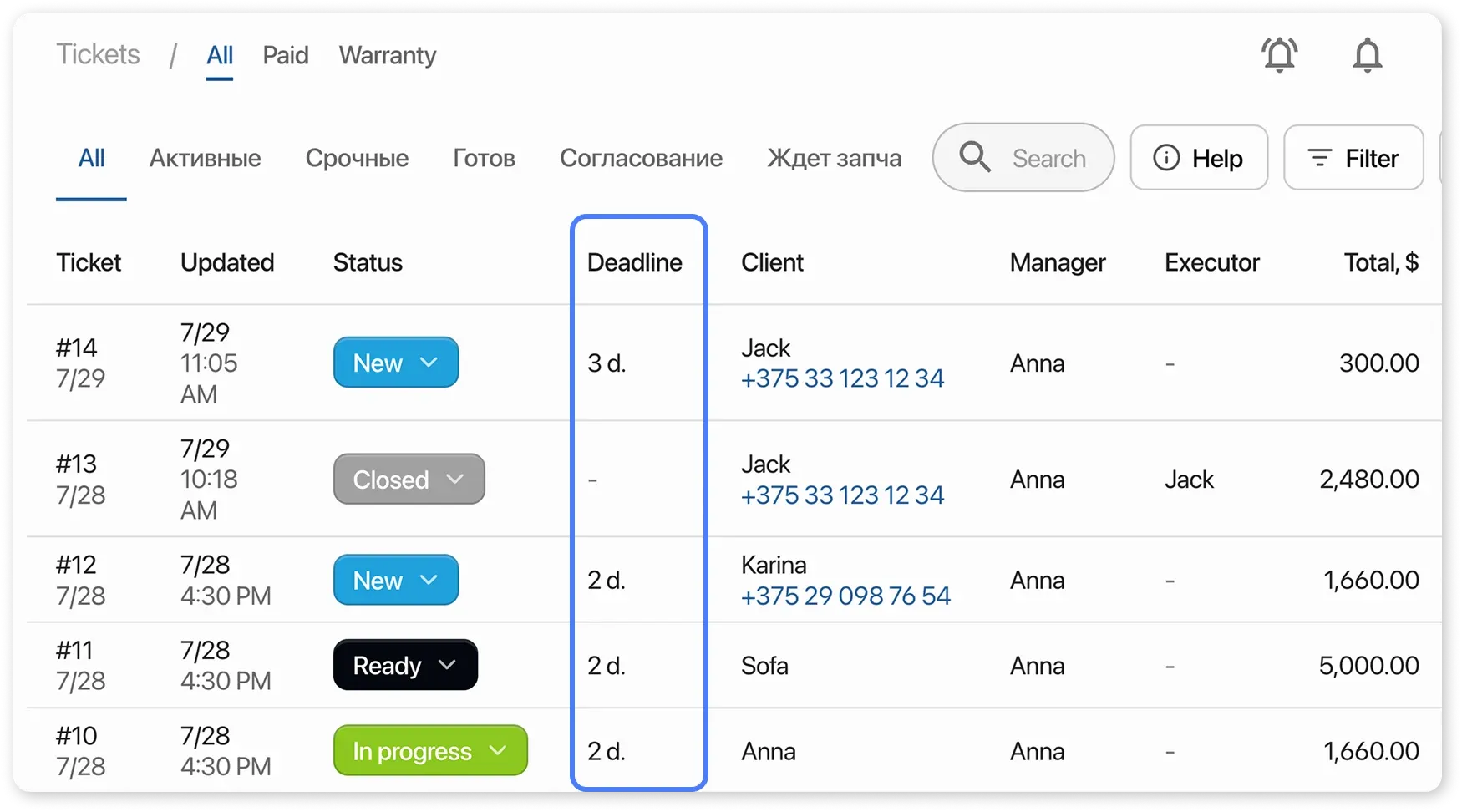Expand In progress status for ticket #10

tap(430, 750)
